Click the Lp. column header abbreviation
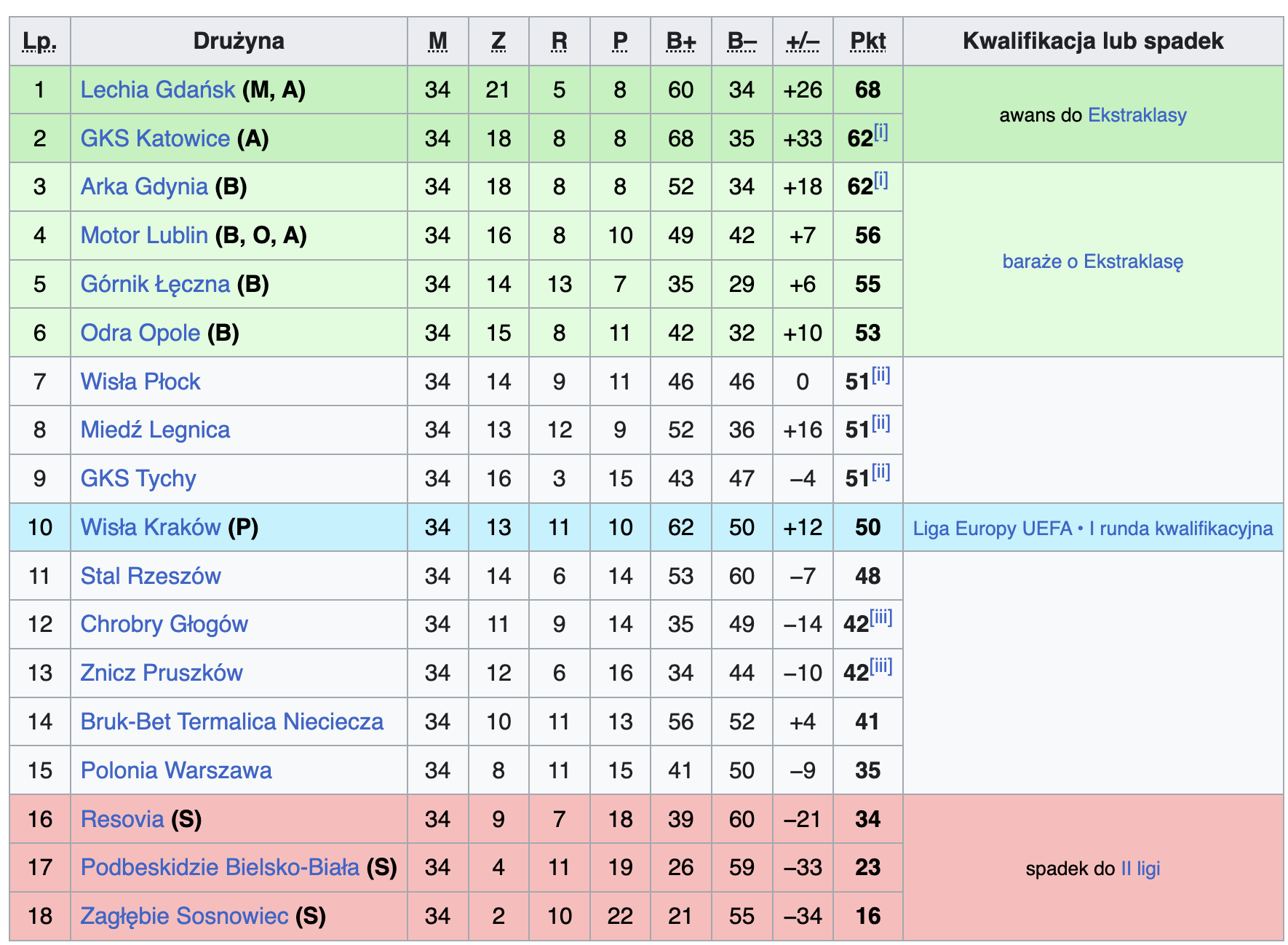This screenshot has width=1288, height=945. (x=39, y=41)
